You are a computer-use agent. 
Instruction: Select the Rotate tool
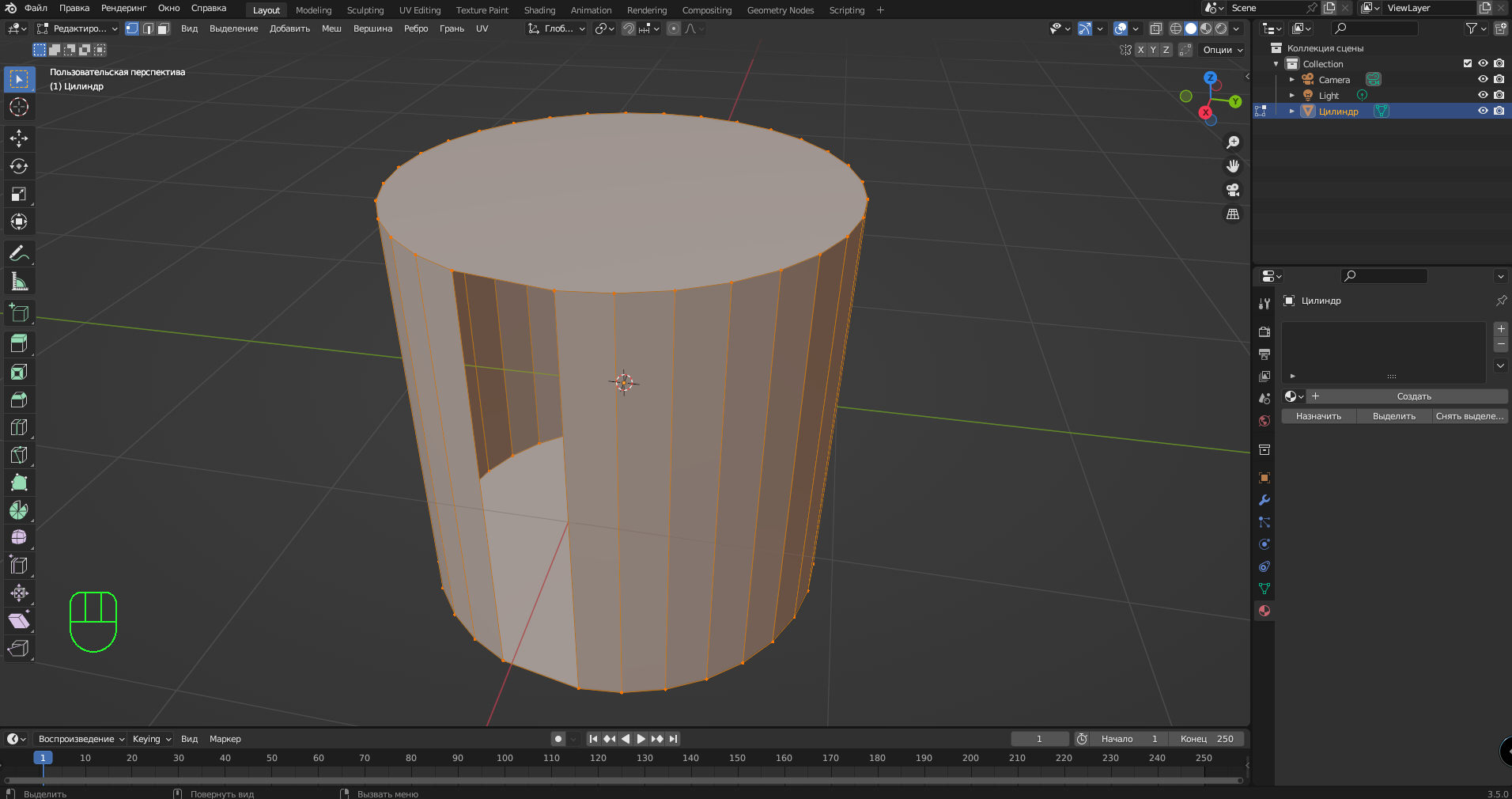point(19,166)
